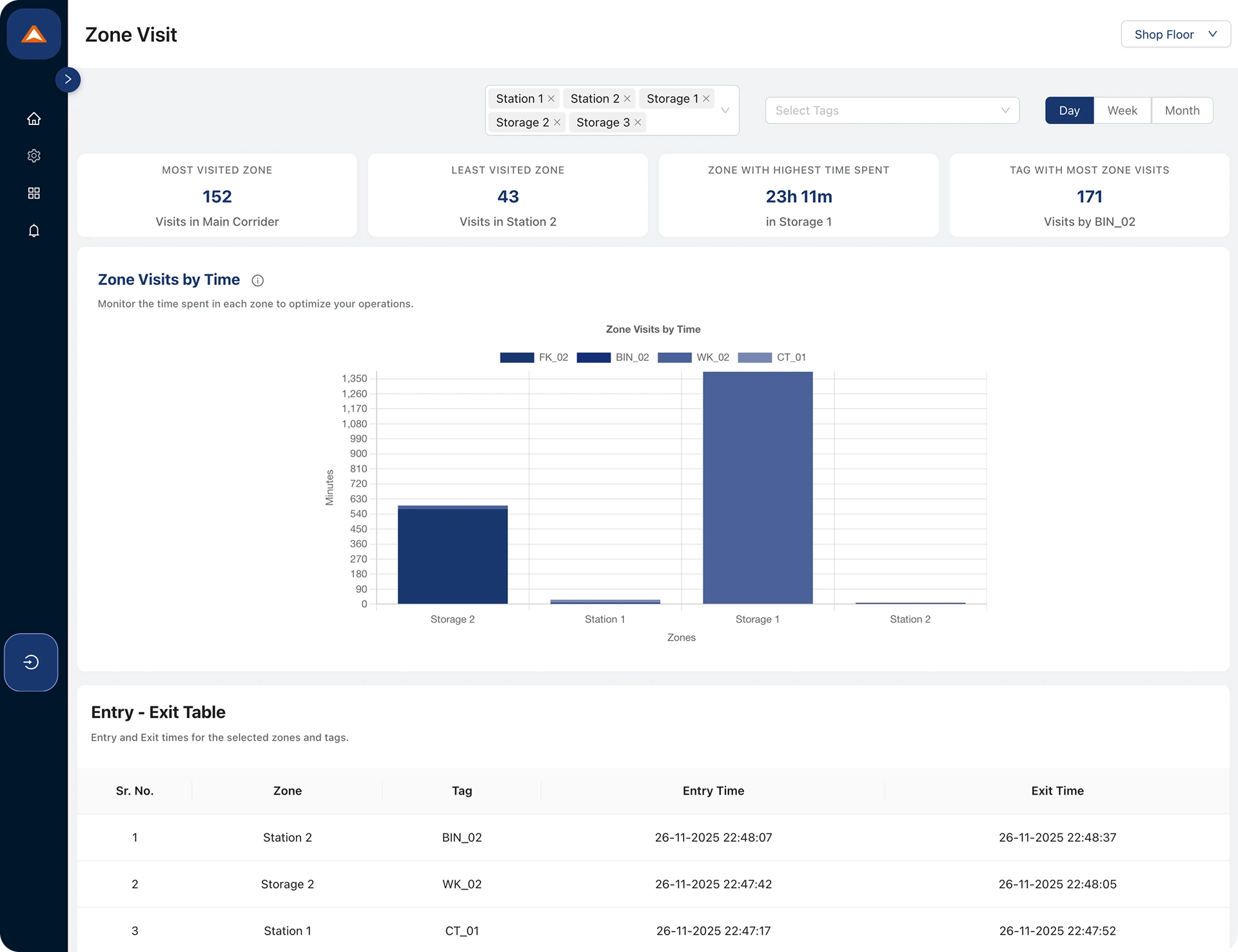Viewport: 1238px width, 952px height.
Task: Open the Home page icon
Action: click(x=34, y=119)
